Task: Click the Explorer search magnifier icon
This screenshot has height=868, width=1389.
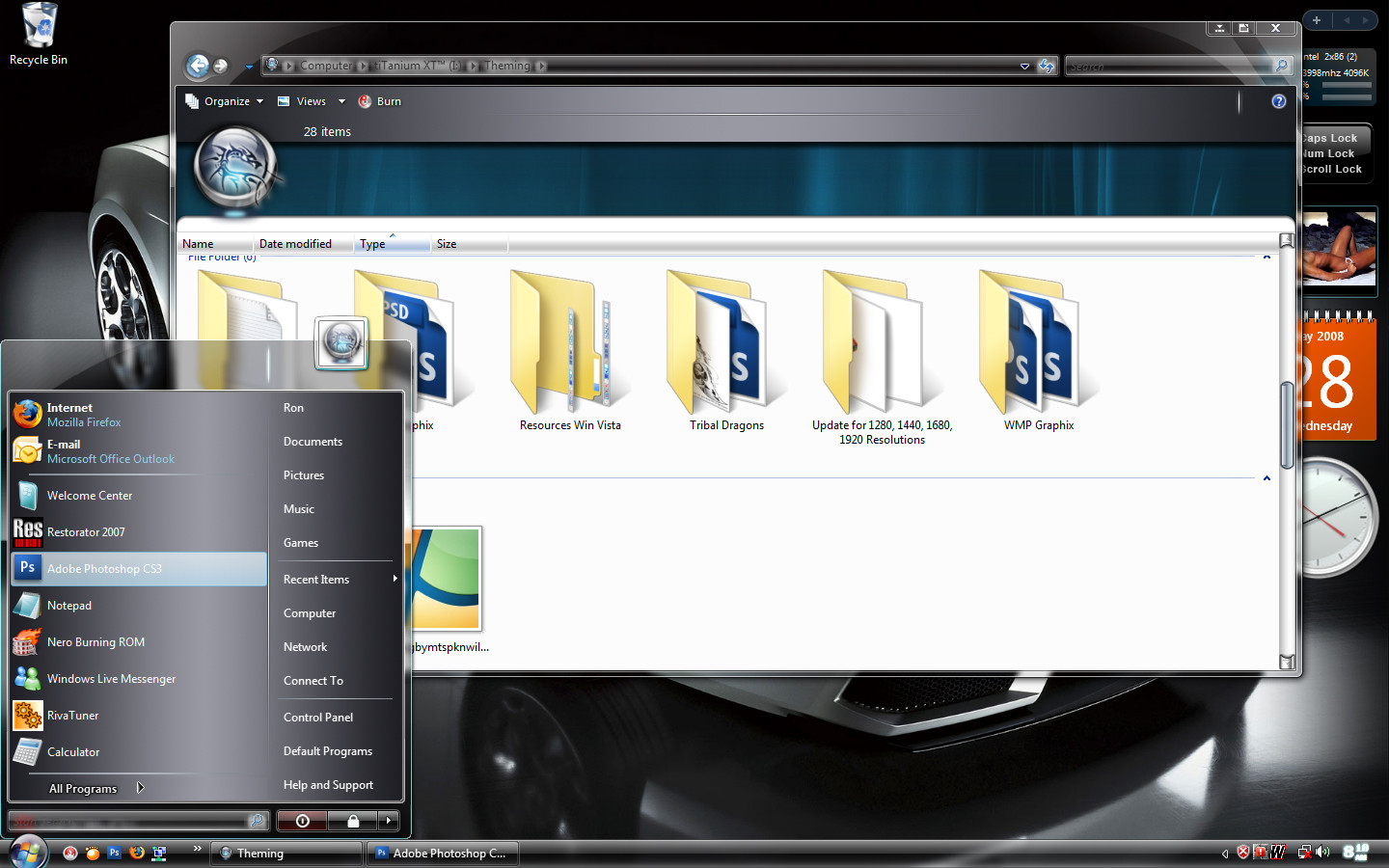Action: point(1282,66)
